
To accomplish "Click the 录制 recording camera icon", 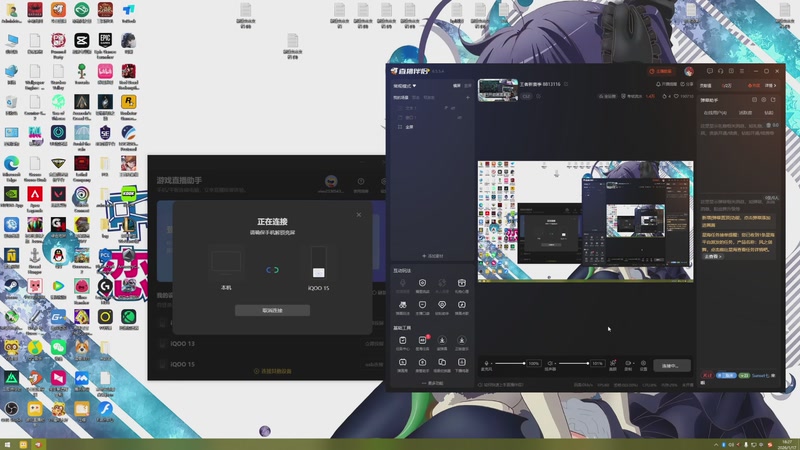I will [x=628, y=364].
